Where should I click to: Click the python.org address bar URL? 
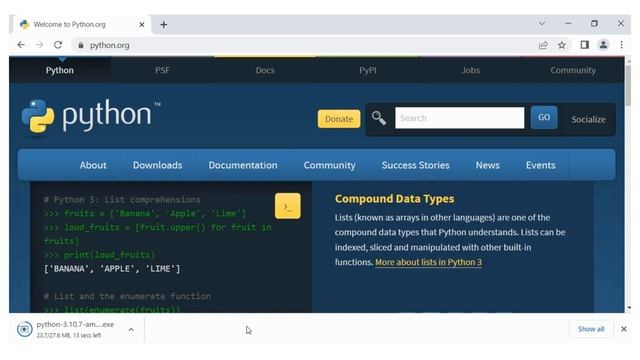110,45
